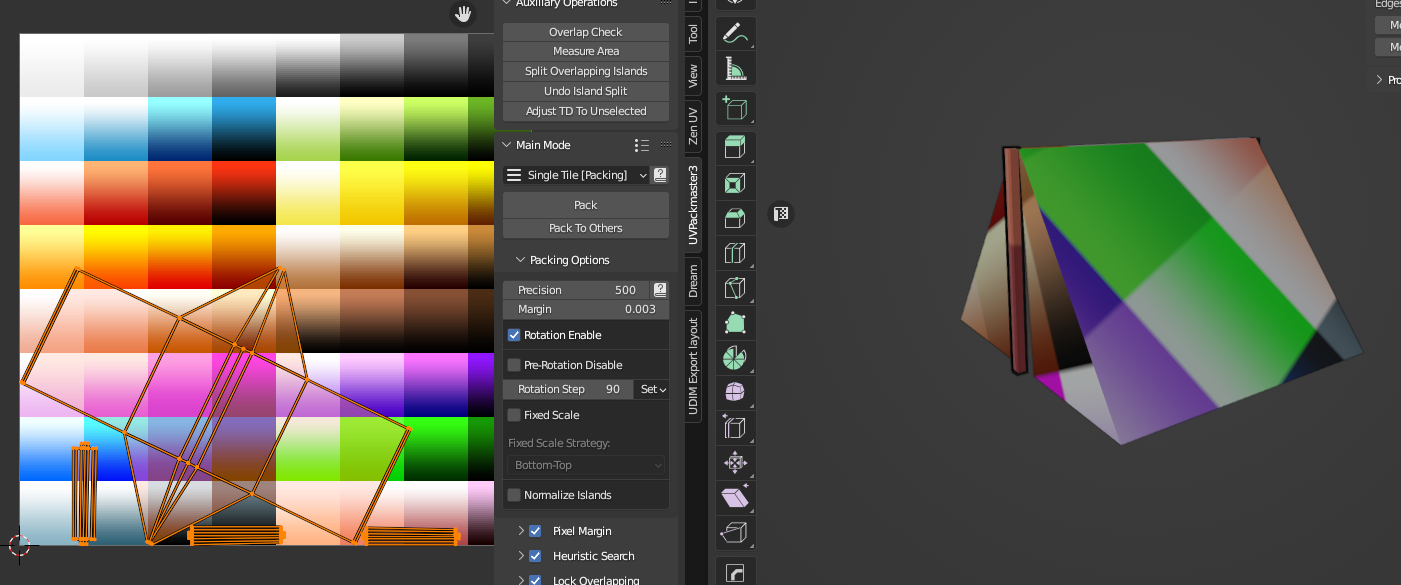This screenshot has height=585, width=1401.
Task: Select the Loop Cut tool
Action: click(x=736, y=253)
